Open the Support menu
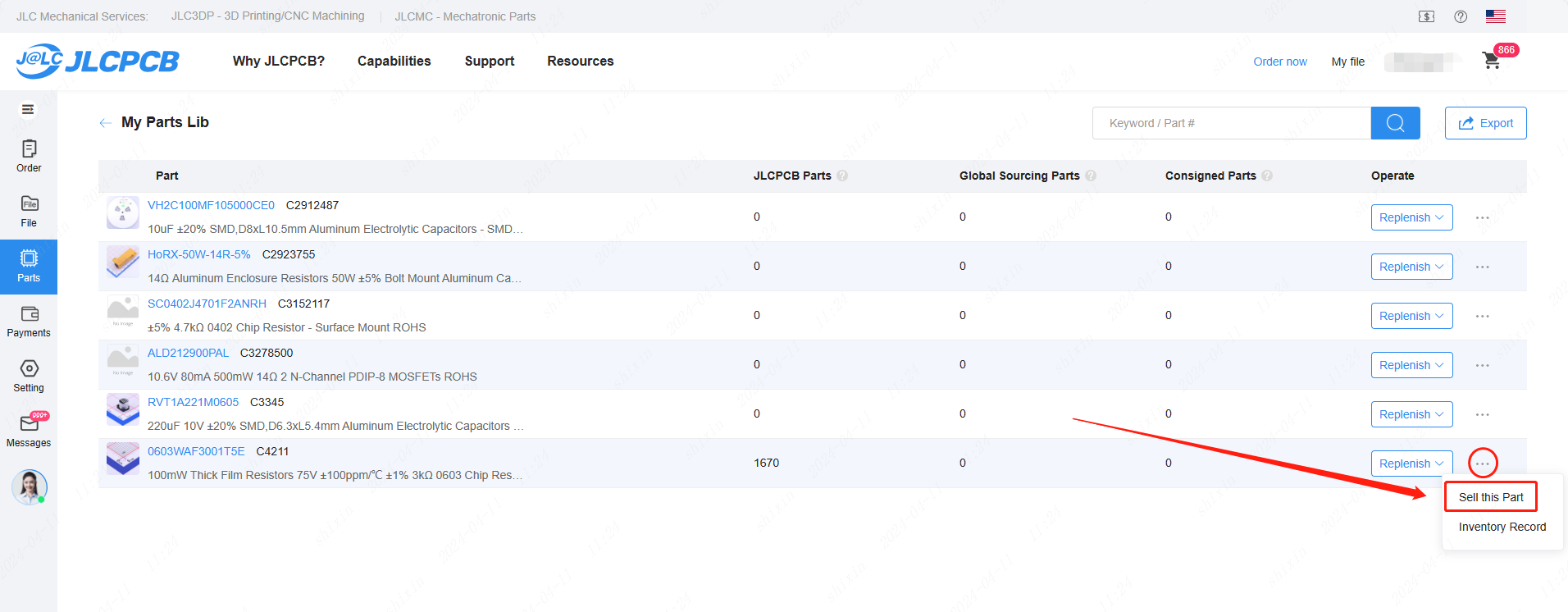1568x612 pixels. (x=490, y=62)
